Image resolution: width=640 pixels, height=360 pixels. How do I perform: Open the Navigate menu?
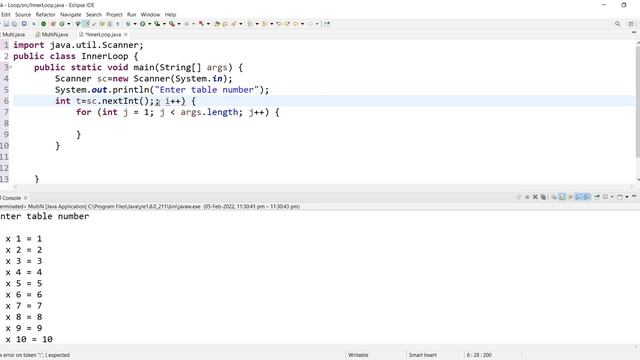[x=71, y=14]
